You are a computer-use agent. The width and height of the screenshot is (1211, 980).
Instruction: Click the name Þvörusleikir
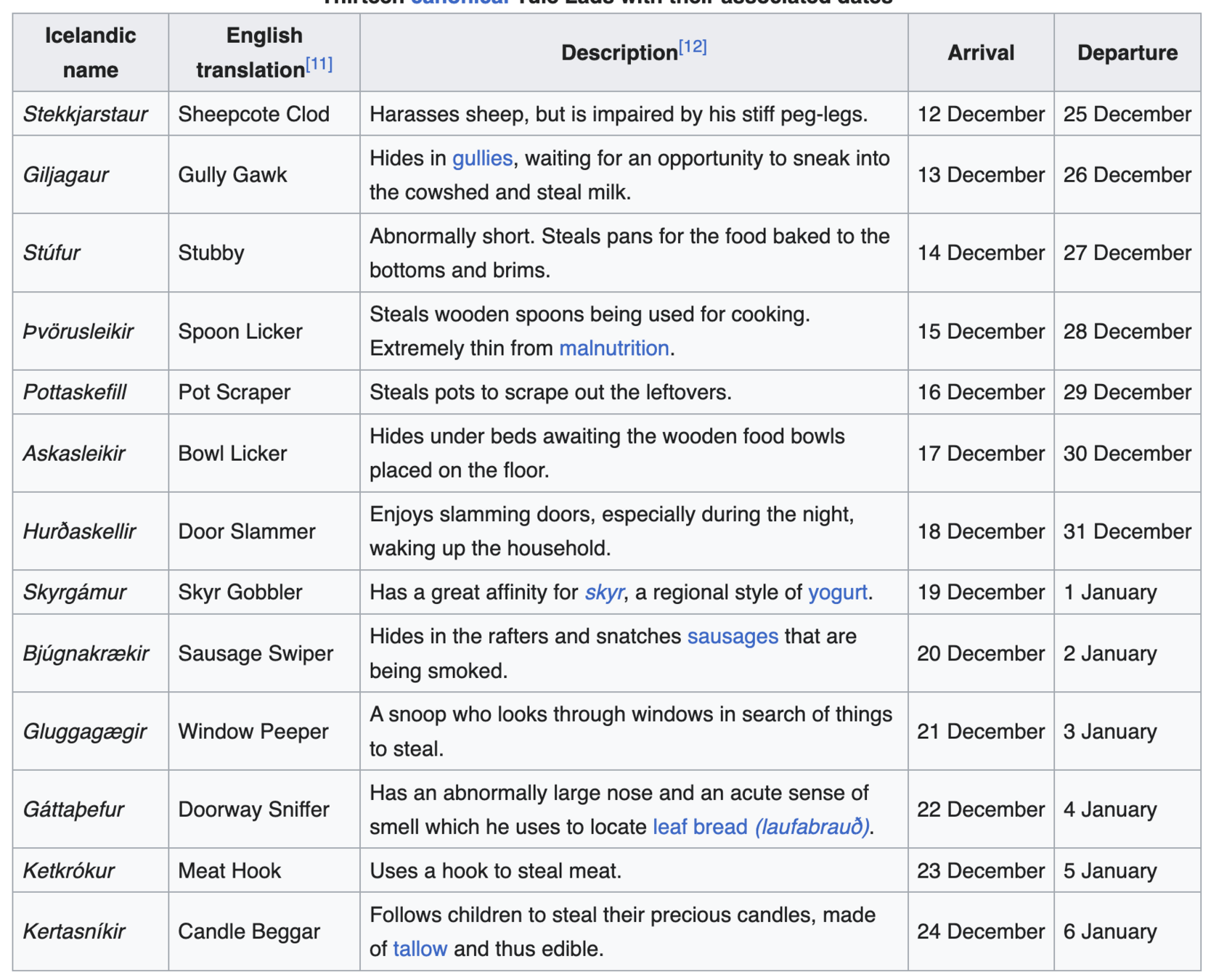click(78, 332)
